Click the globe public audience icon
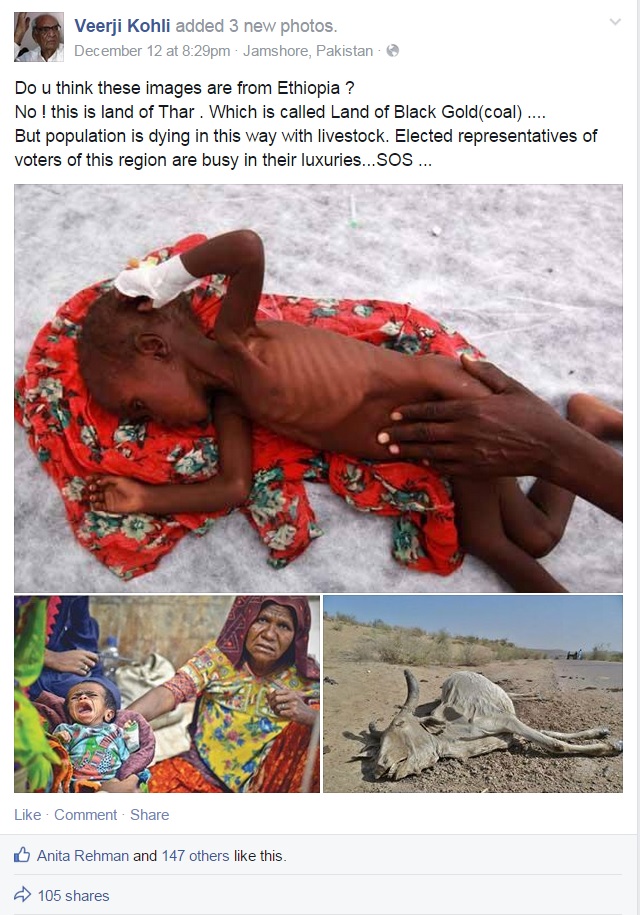Screen dimensions: 640x915 click(393, 51)
